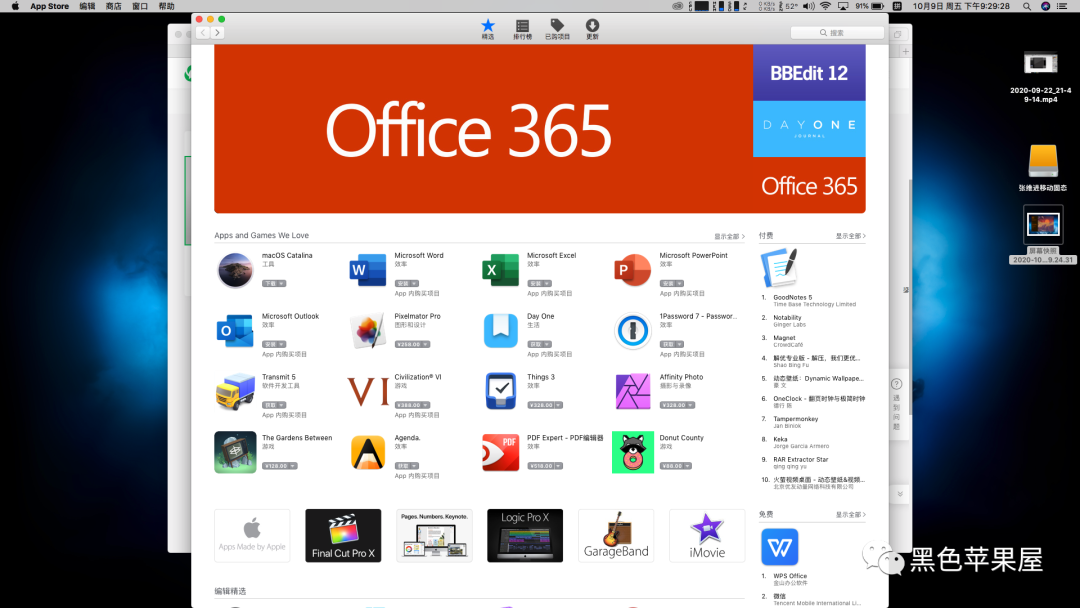This screenshot has width=1080, height=608.
Task: Open the Updates download tab
Action: coord(592,29)
